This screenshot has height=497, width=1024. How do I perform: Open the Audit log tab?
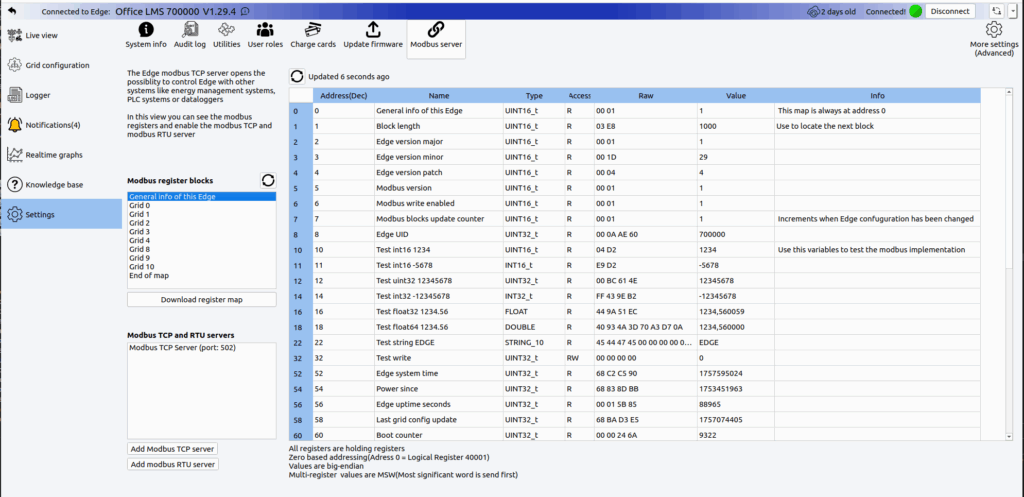(190, 36)
